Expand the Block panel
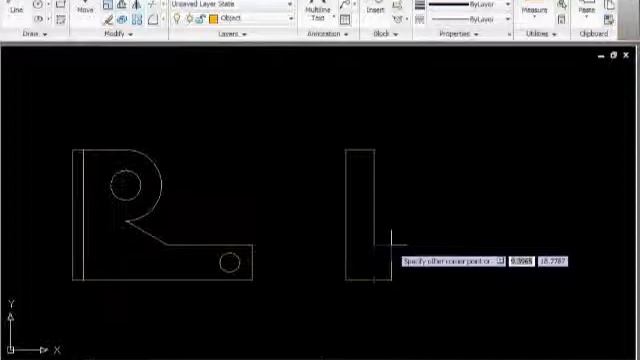 [385, 34]
